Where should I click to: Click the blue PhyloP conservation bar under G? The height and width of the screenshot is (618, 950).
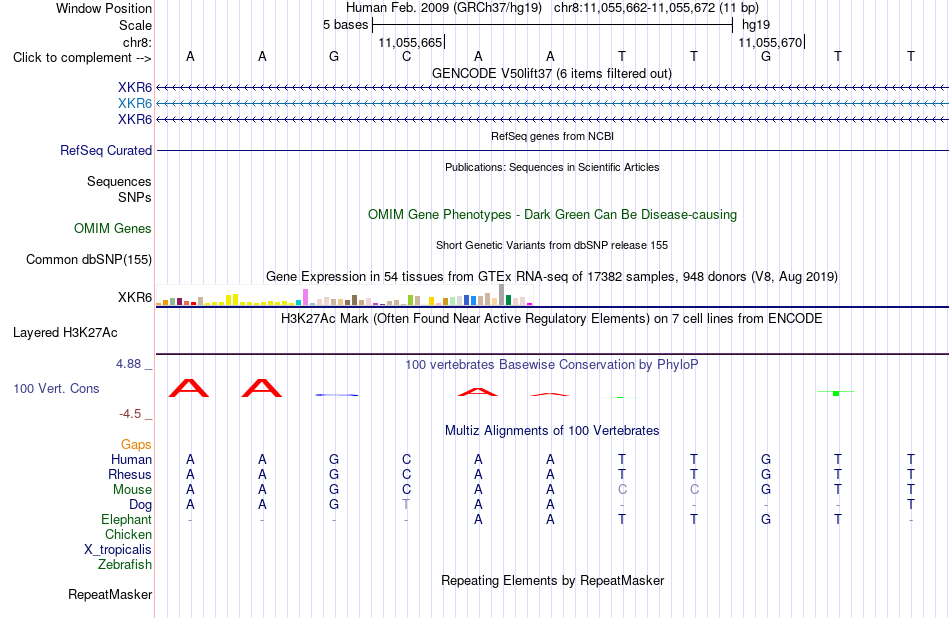[337, 395]
